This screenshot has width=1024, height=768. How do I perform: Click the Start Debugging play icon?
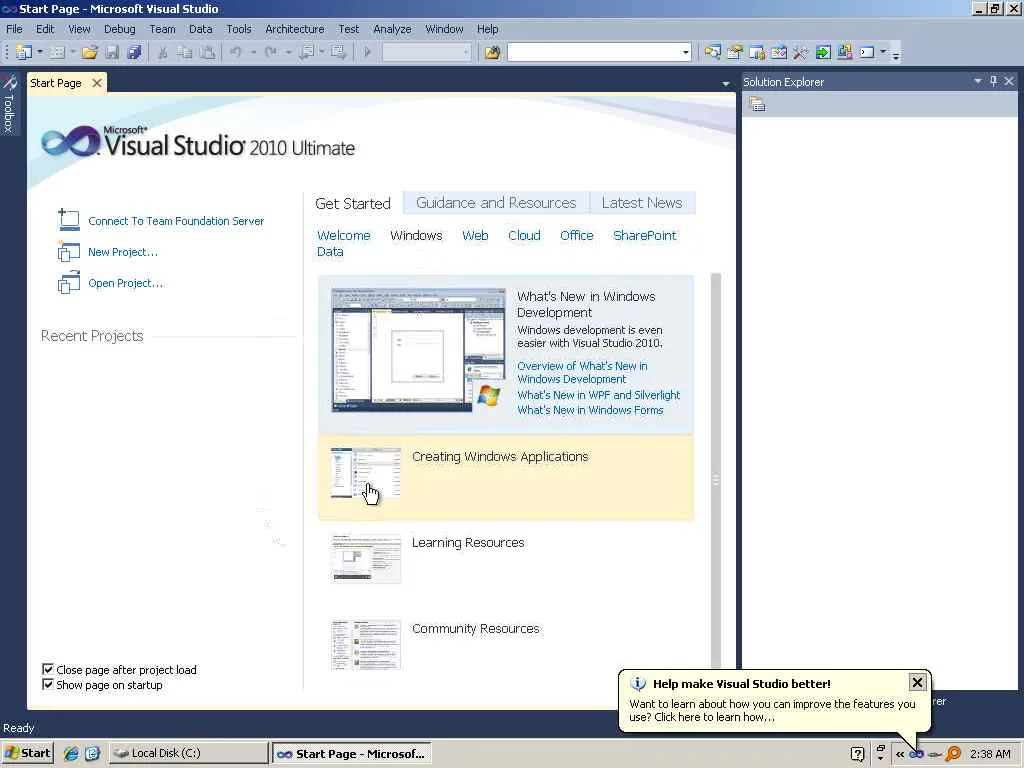pos(367,52)
